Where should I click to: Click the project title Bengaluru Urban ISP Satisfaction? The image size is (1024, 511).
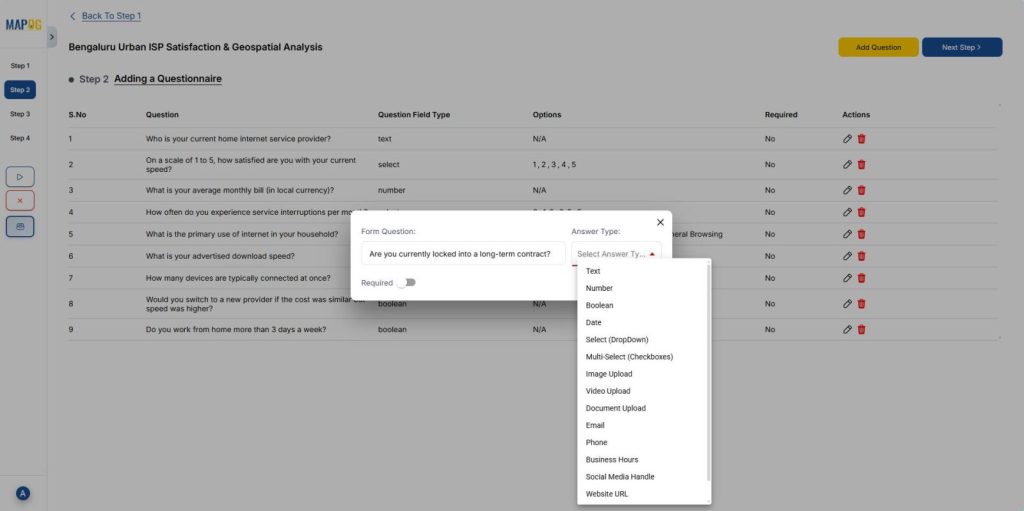tap(195, 47)
